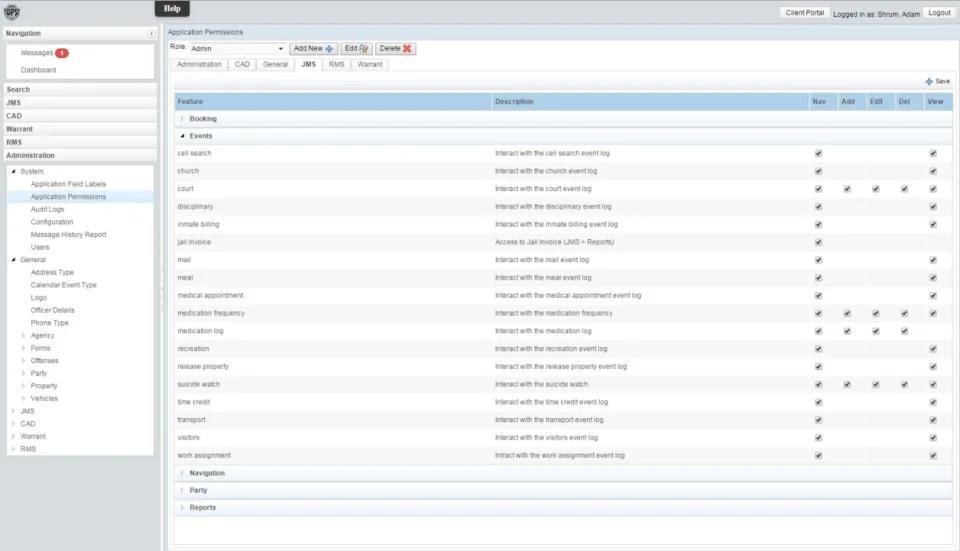
Task: Open the Search navigation section
Action: tap(80, 89)
